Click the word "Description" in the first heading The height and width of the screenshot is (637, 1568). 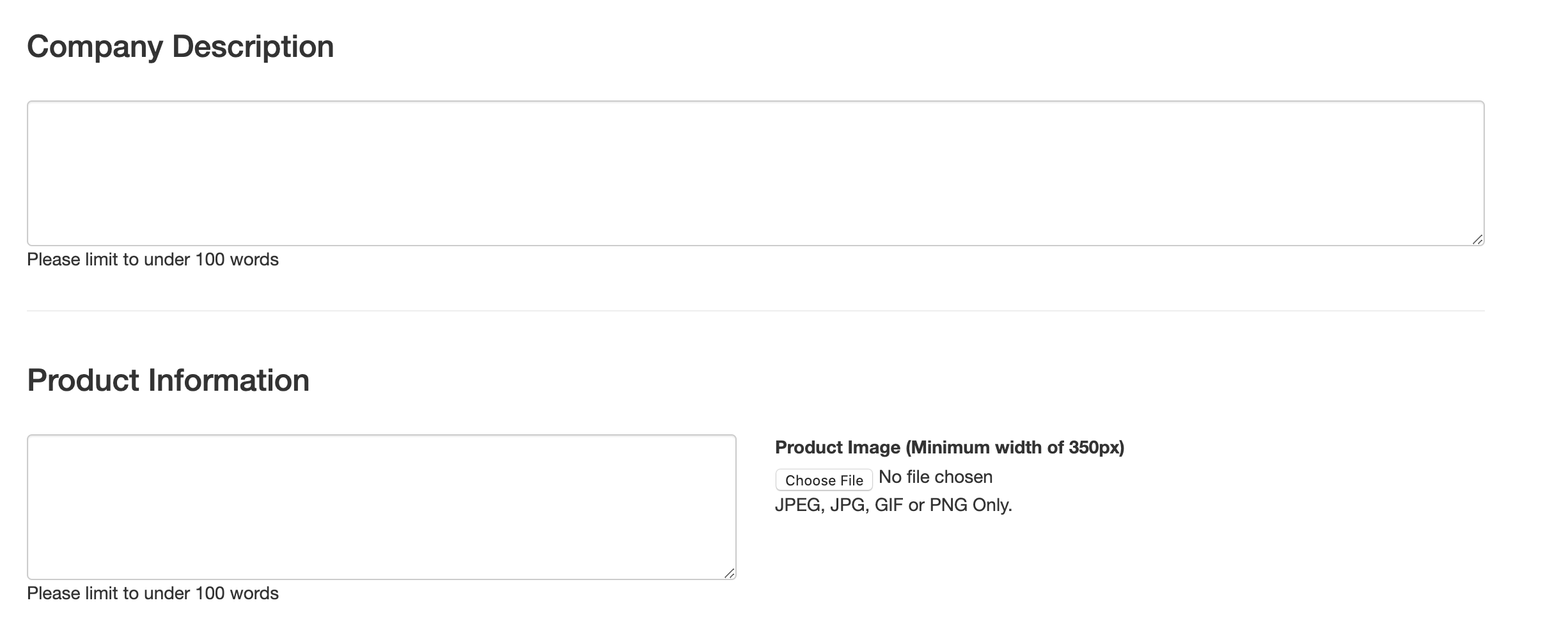click(253, 47)
